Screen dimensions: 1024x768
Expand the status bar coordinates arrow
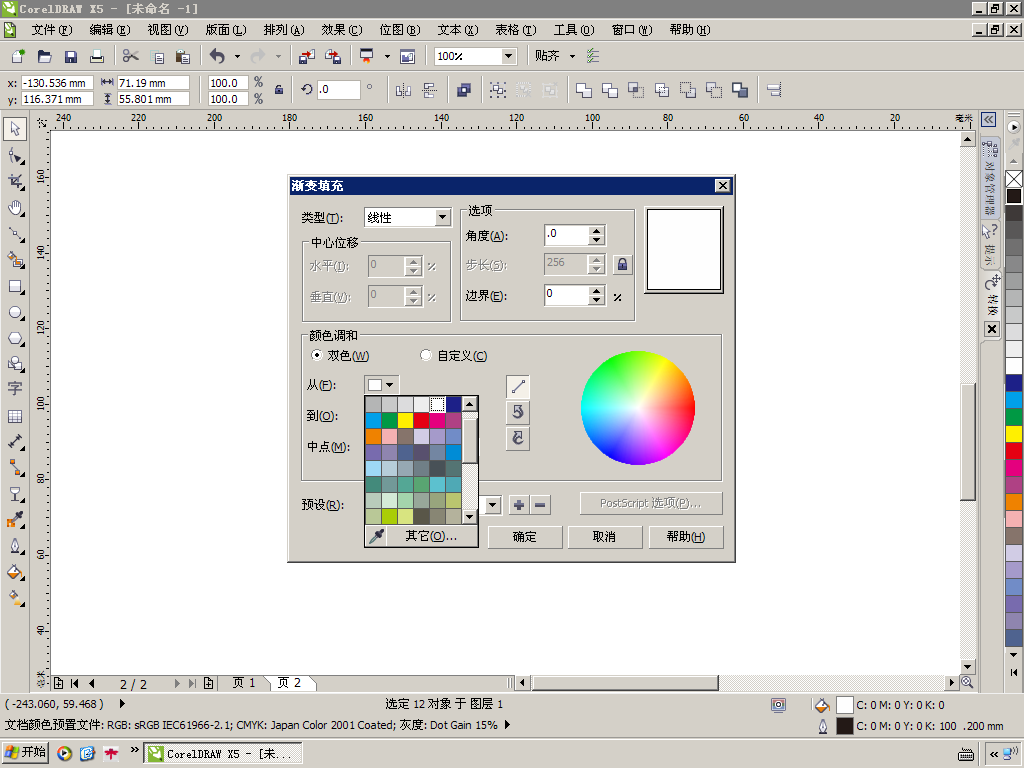(122, 704)
